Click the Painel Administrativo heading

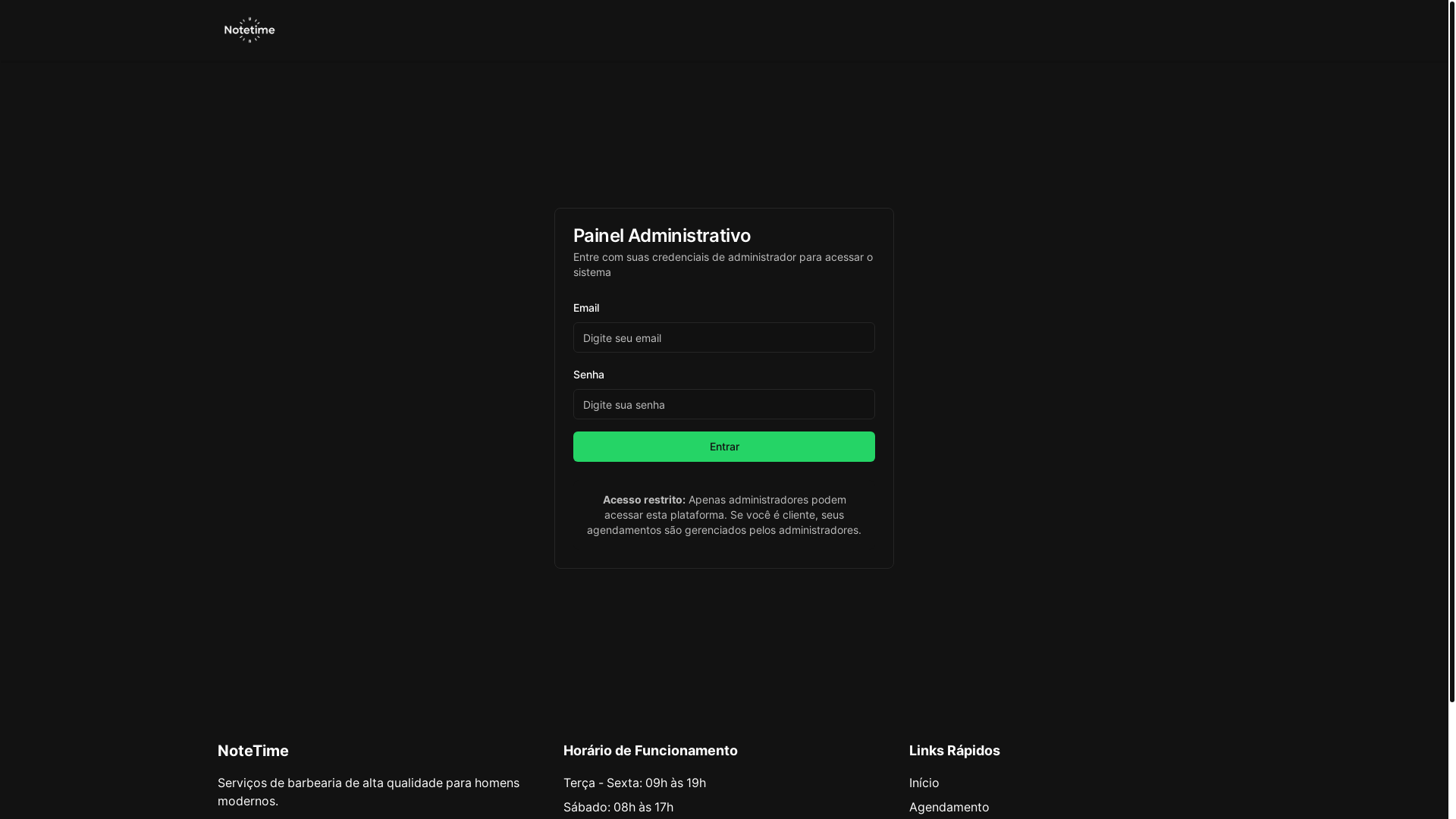point(661,236)
